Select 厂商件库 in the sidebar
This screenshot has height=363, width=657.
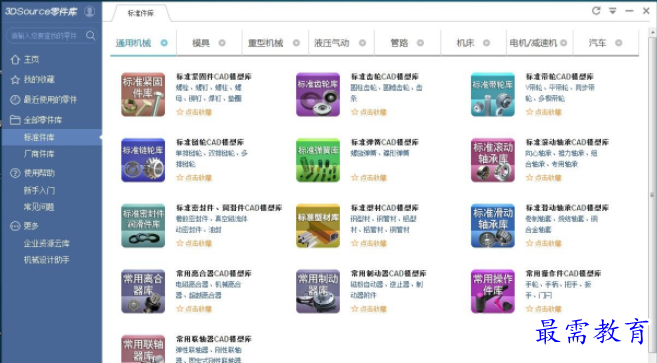[39, 154]
